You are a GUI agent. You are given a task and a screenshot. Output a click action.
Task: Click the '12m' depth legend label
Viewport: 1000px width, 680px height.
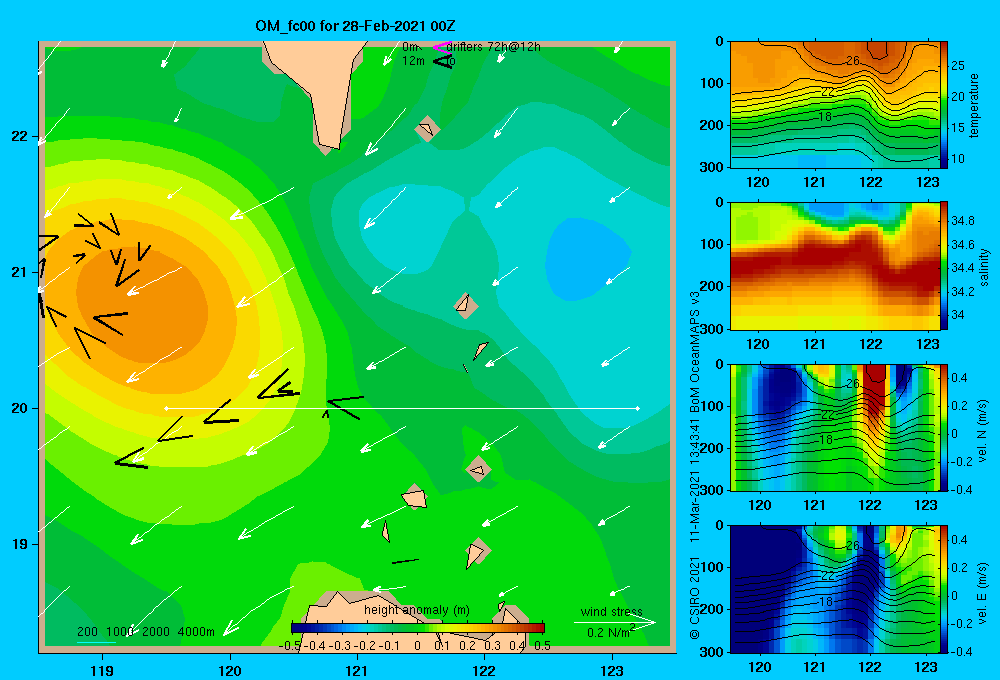coord(413,61)
